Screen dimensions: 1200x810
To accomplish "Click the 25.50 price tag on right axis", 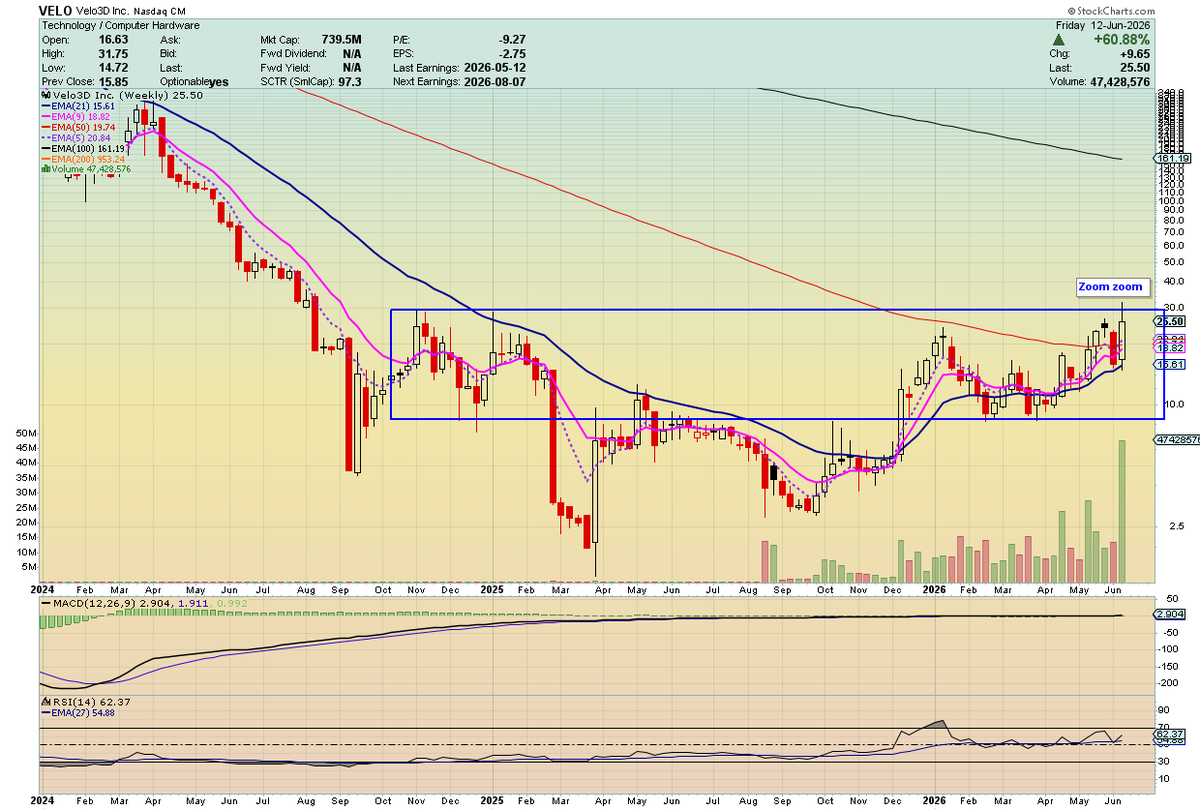I will (1170, 320).
